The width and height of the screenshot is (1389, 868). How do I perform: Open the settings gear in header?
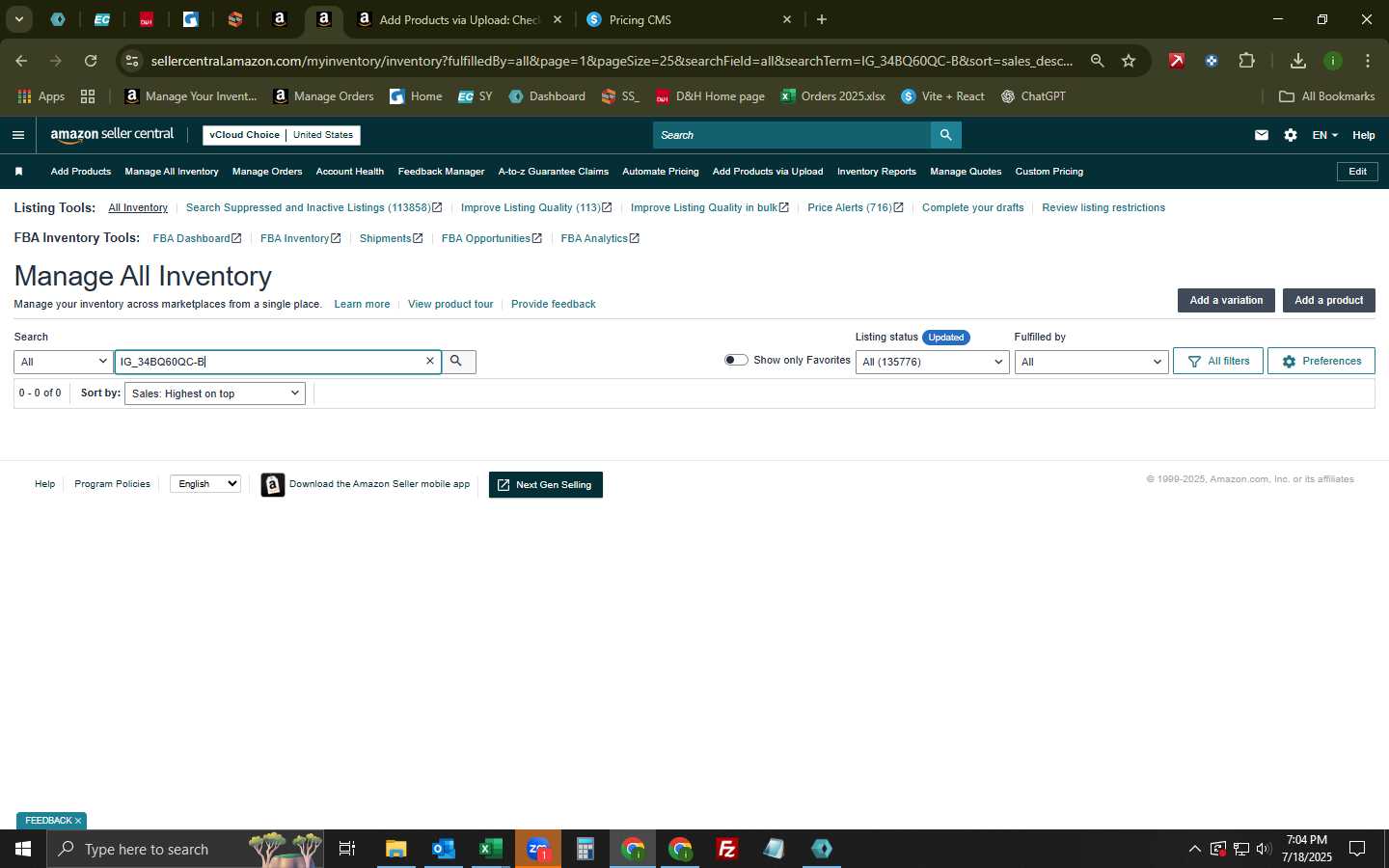click(1291, 135)
